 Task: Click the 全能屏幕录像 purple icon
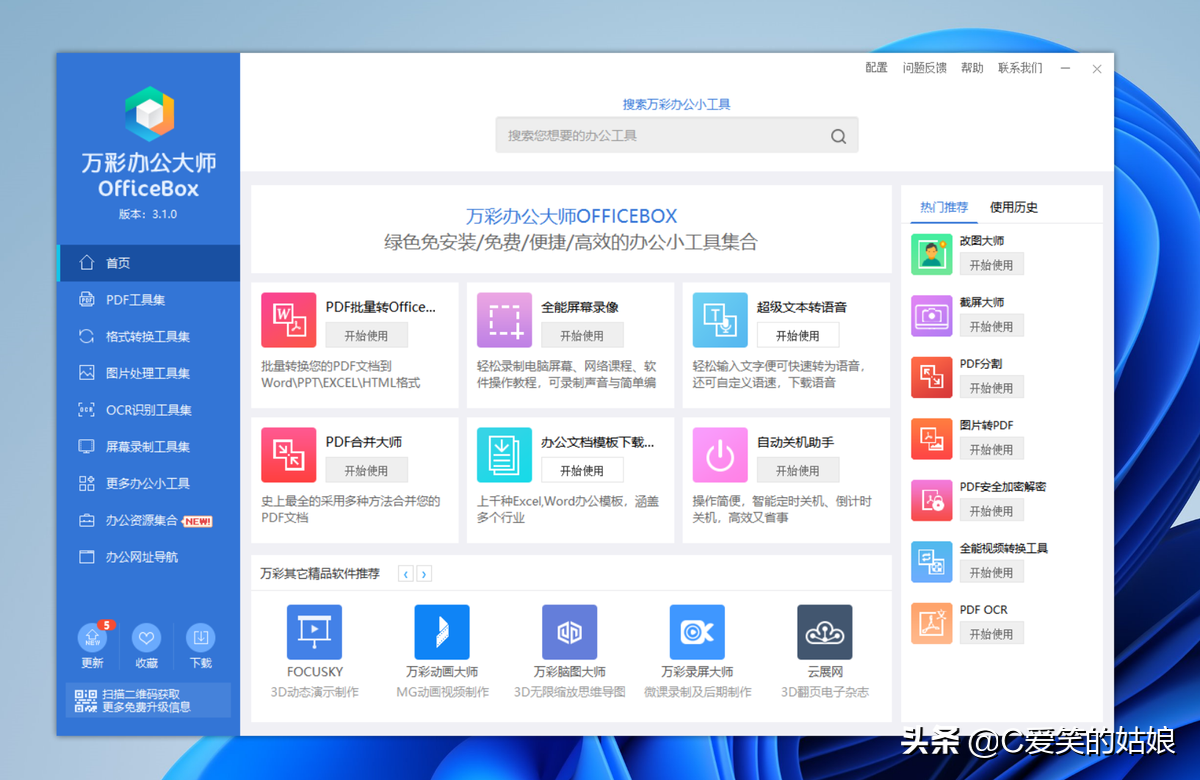505,320
